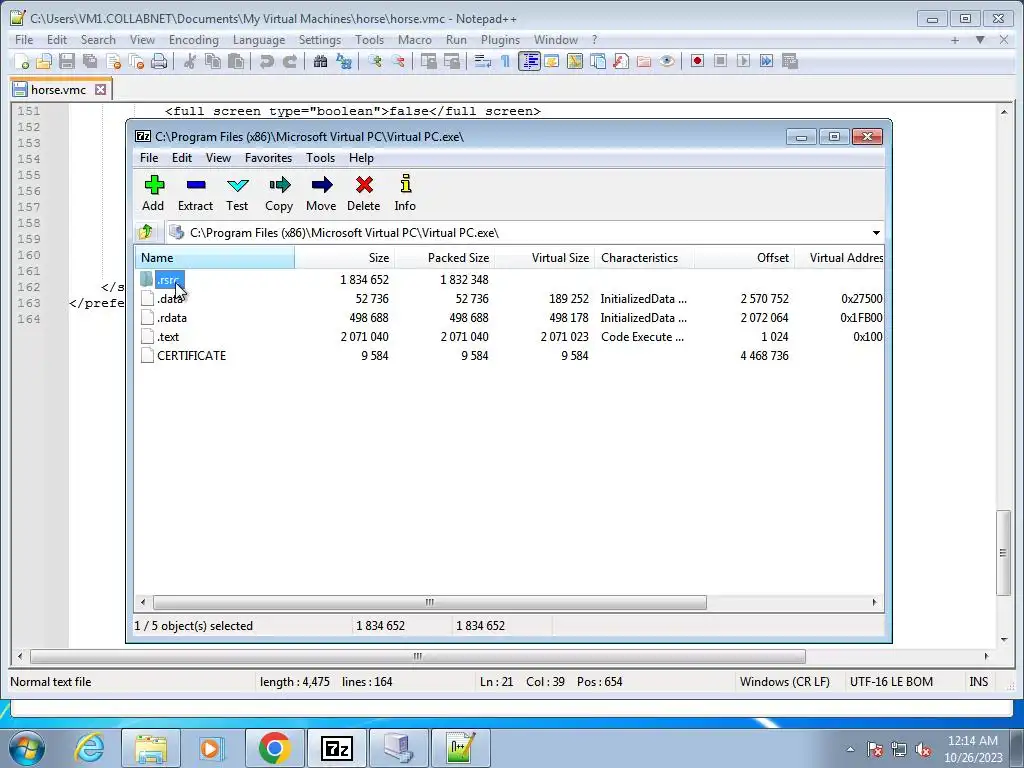Click the 7-Zip scroll right arrow

coord(874,602)
